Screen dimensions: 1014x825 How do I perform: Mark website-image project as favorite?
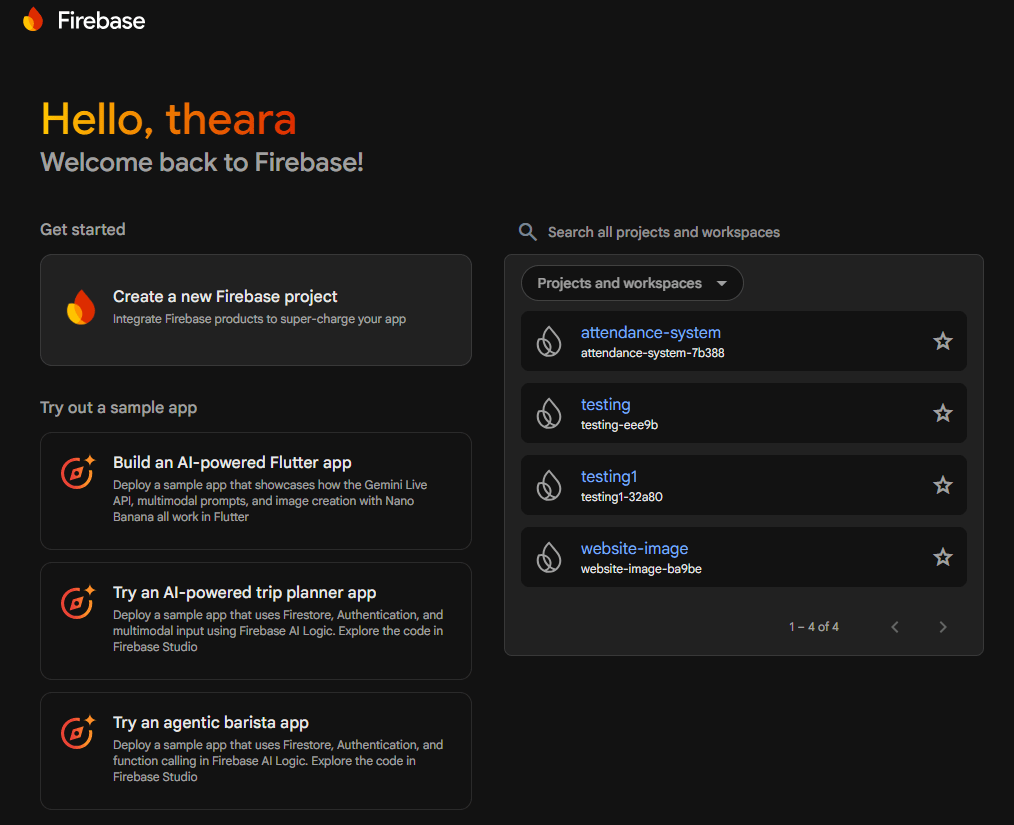click(942, 557)
